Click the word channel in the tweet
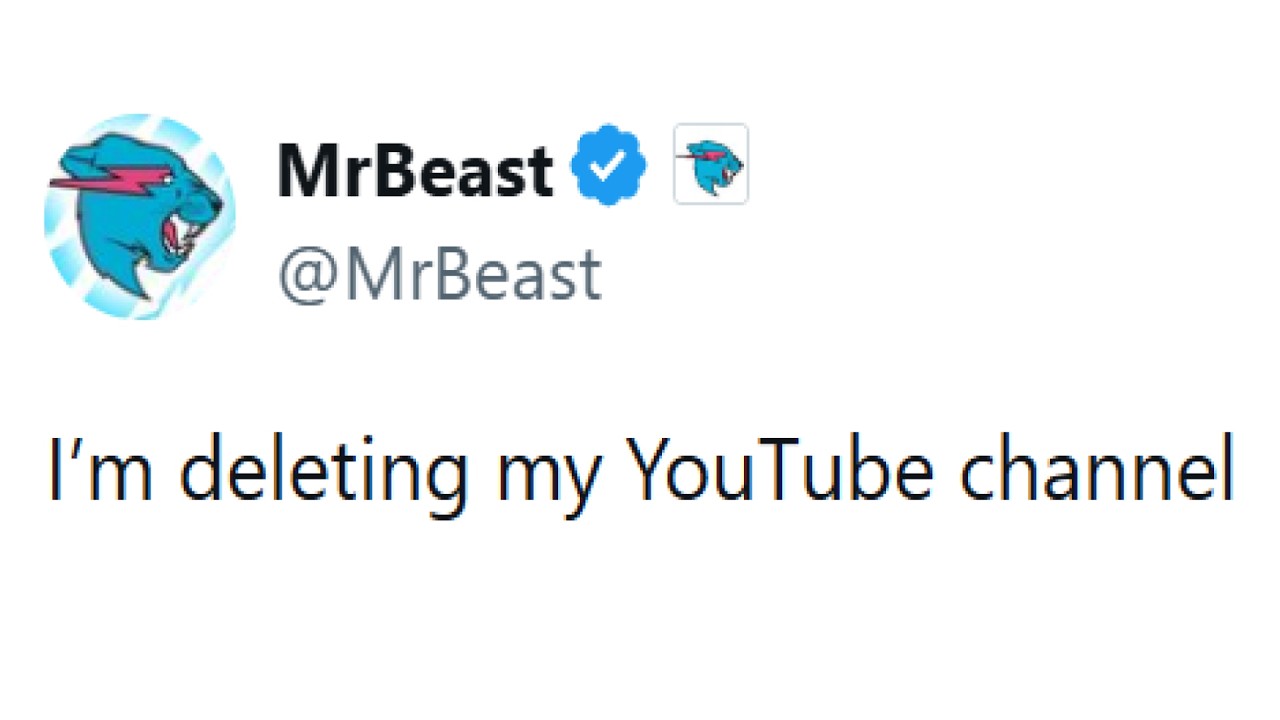The height and width of the screenshot is (720, 1280). click(x=1097, y=468)
